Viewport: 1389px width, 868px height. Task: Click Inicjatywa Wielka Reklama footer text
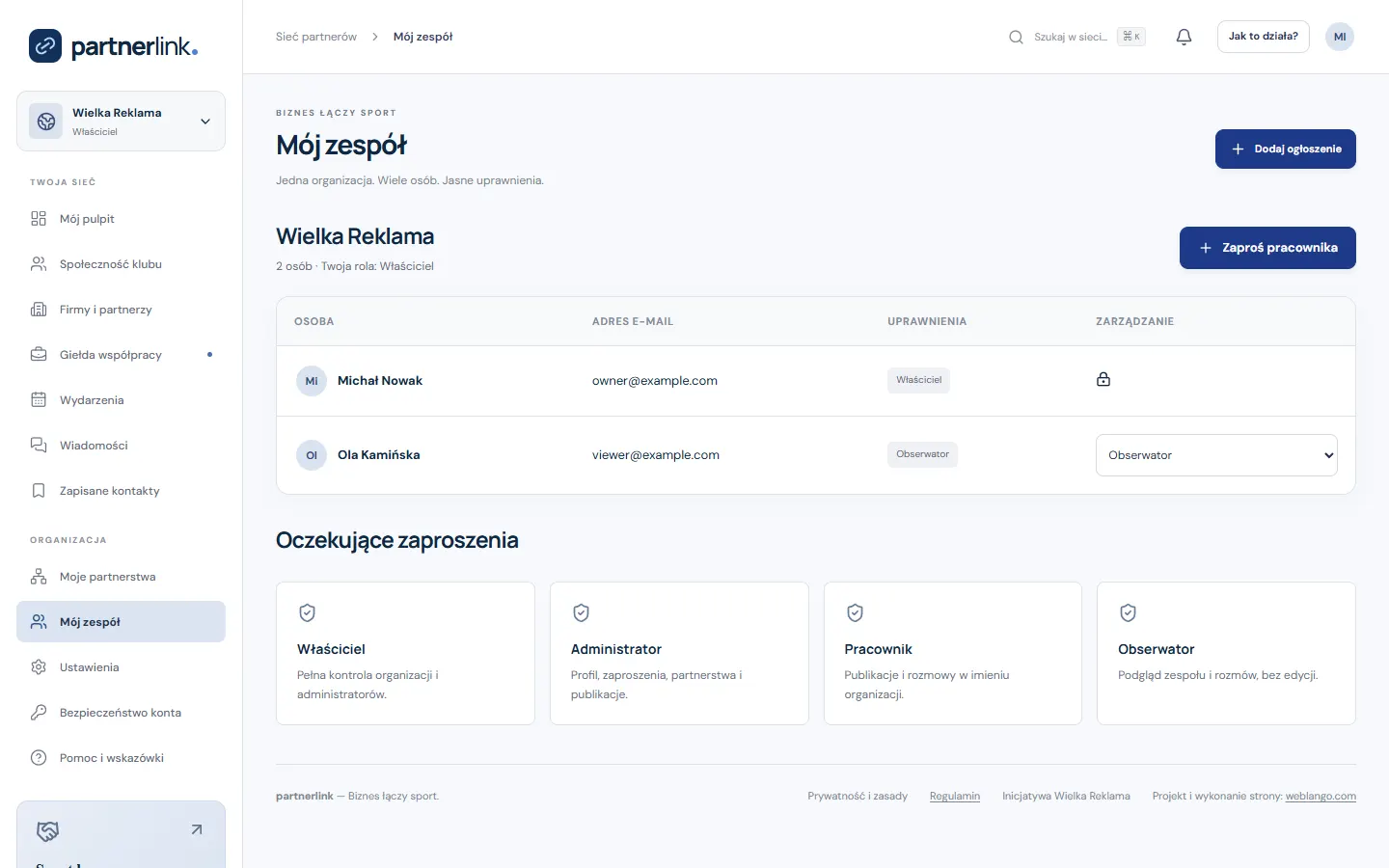(x=1066, y=797)
